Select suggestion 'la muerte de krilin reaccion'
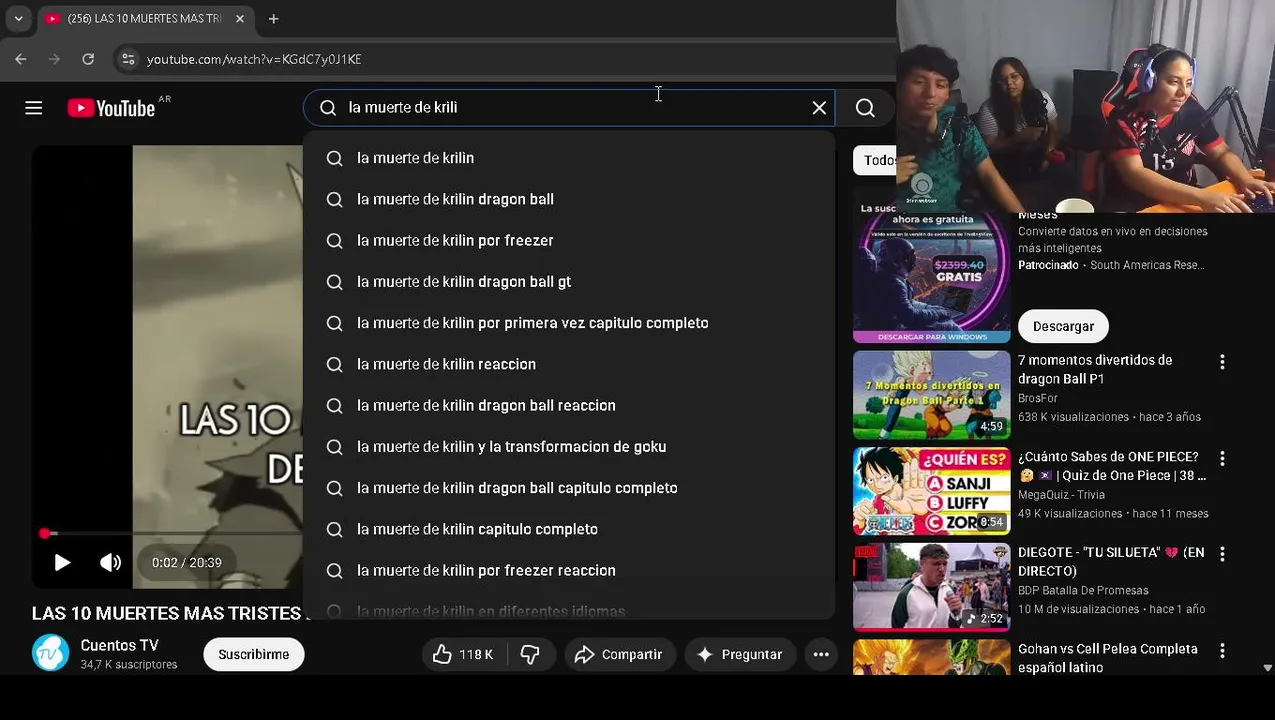 pos(569,364)
